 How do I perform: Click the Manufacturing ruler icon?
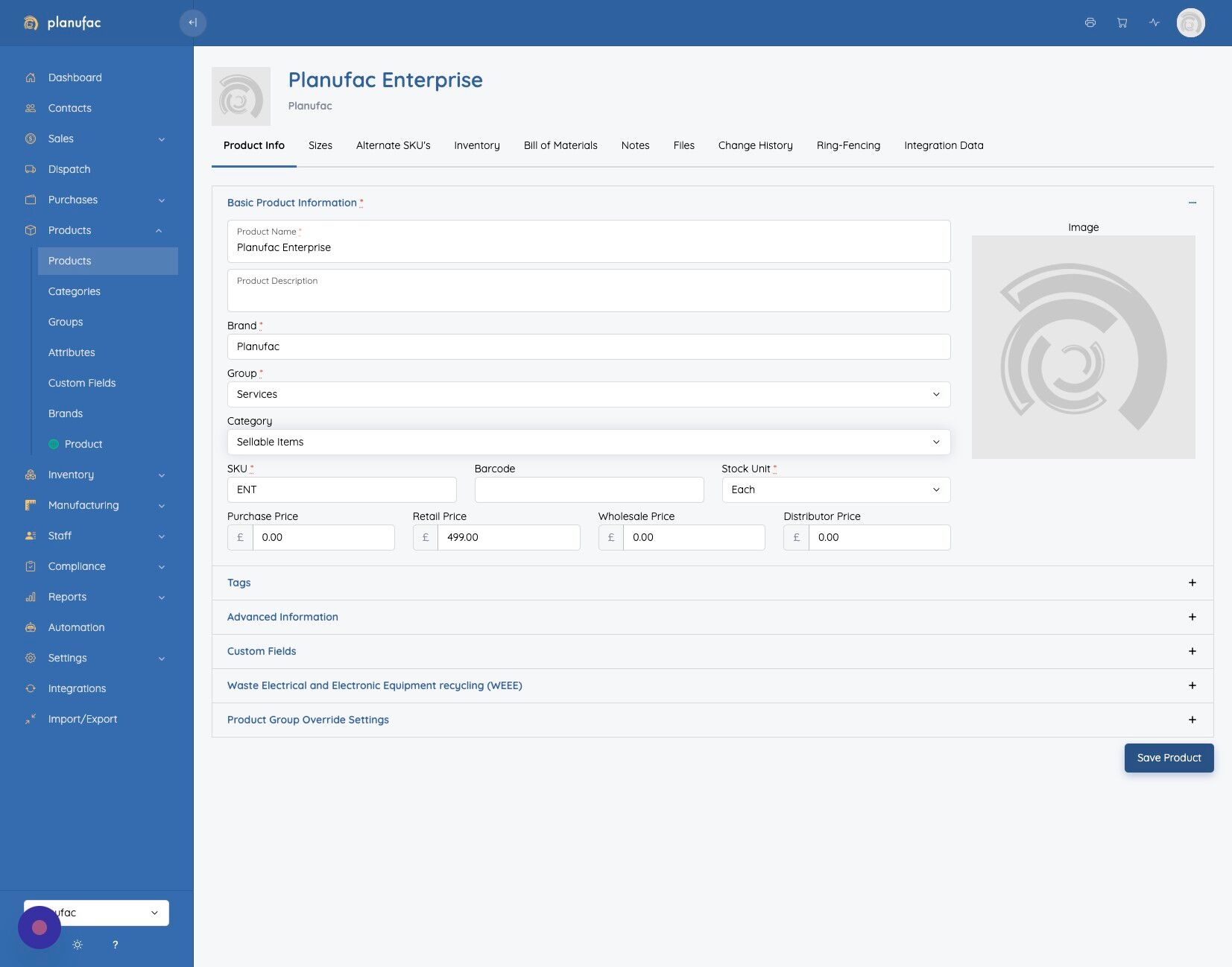point(31,505)
